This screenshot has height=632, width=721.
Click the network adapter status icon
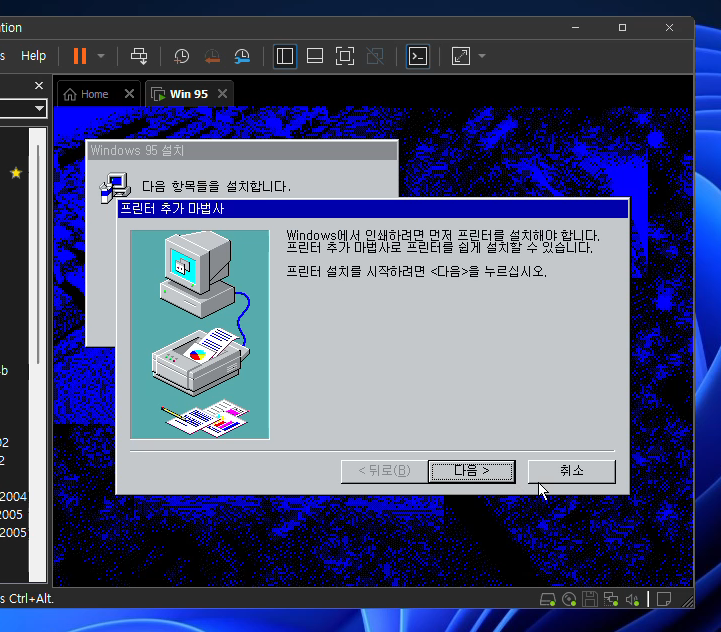[x=611, y=599]
